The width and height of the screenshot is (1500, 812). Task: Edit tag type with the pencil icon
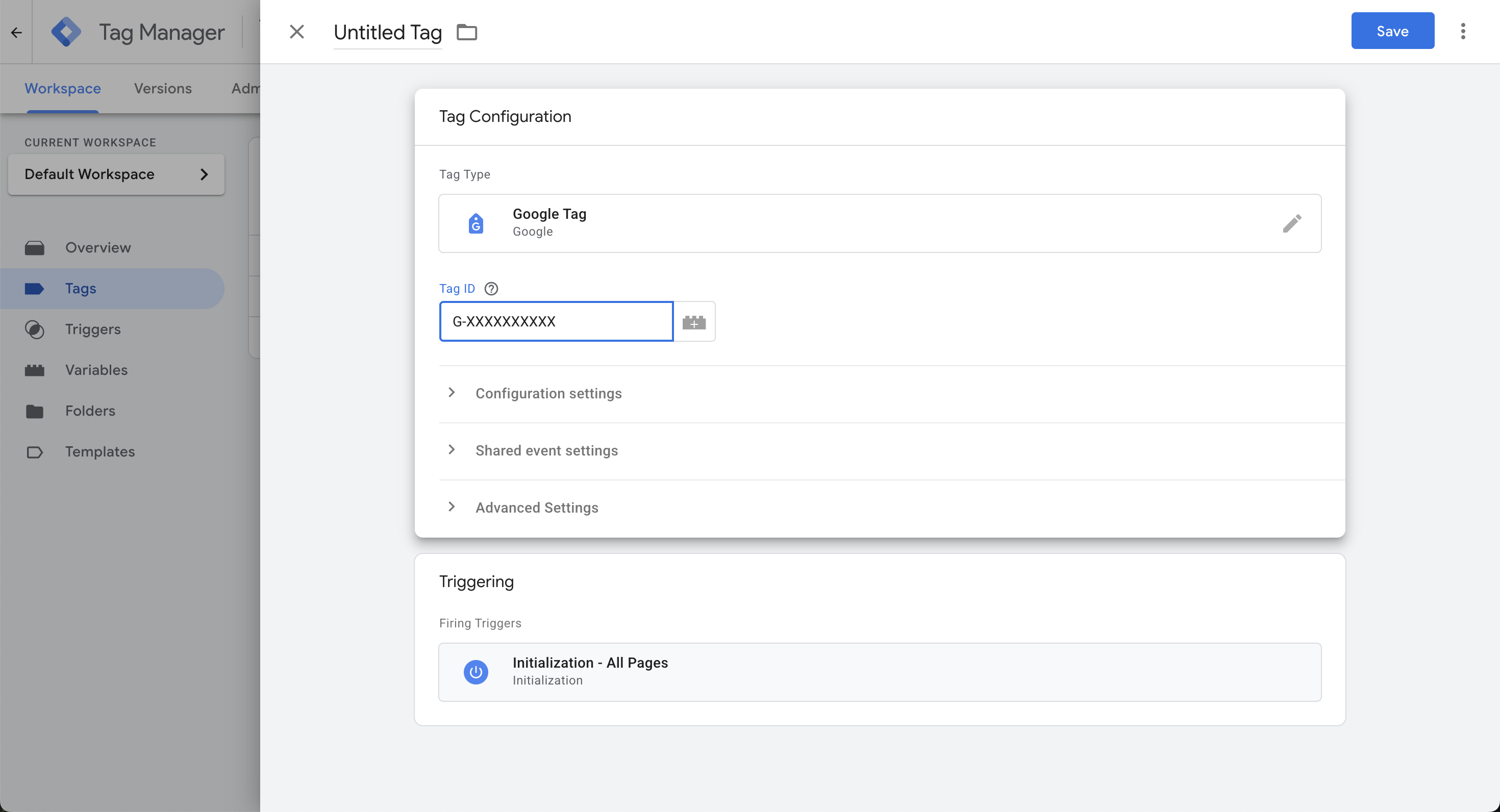click(x=1291, y=223)
